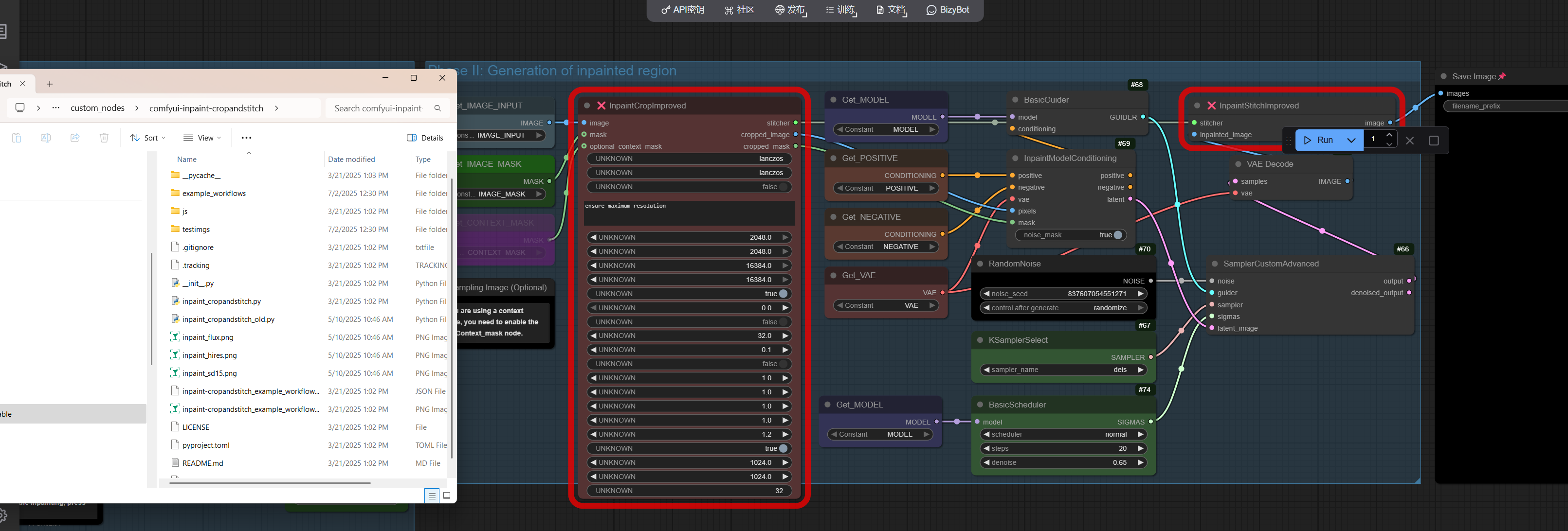Collapse the VAE Decode node via its dot
Viewport: 1568px width, 531px height.
tap(1238, 164)
